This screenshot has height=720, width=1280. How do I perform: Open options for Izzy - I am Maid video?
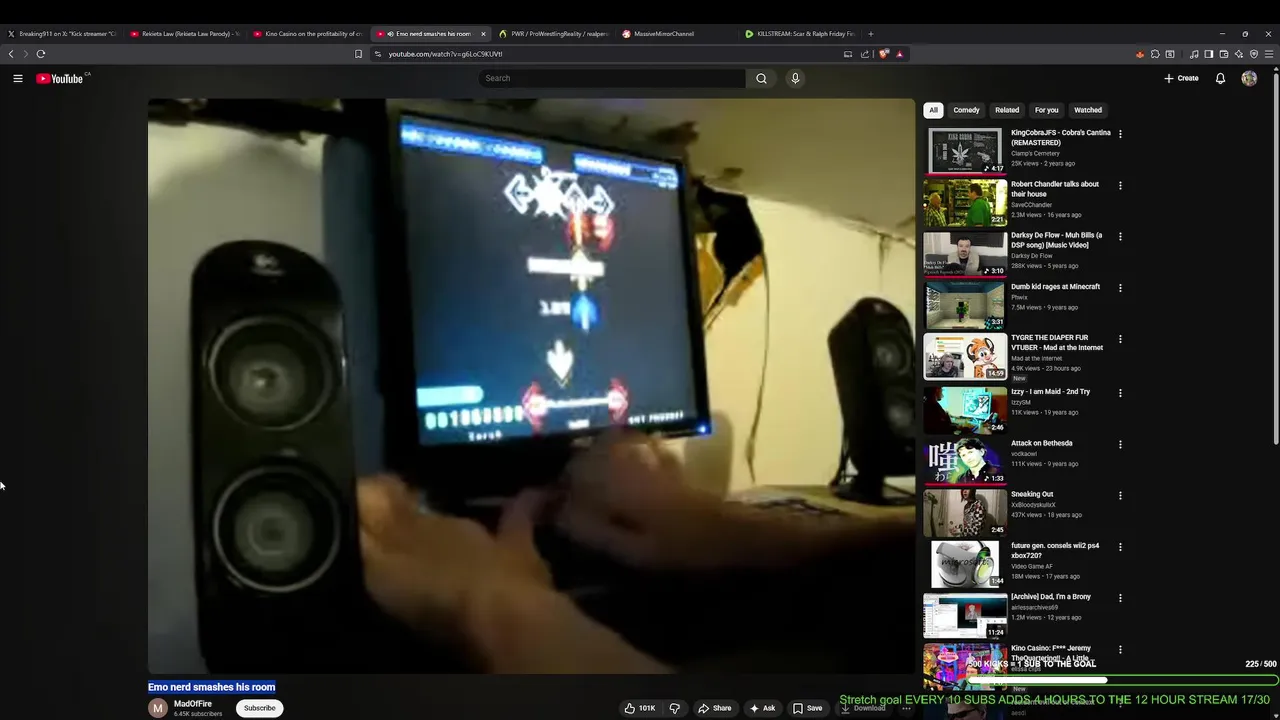click(x=1120, y=393)
